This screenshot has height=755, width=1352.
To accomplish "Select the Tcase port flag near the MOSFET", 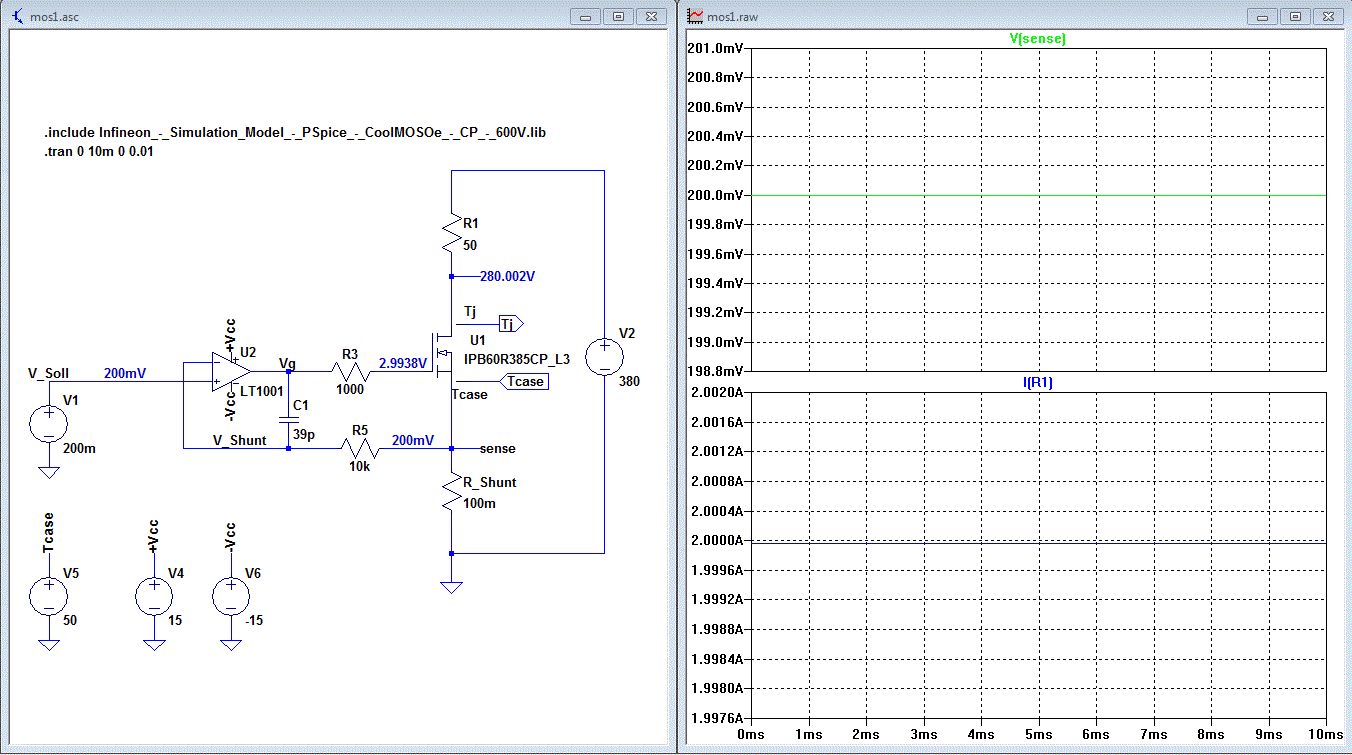I will tap(524, 381).
